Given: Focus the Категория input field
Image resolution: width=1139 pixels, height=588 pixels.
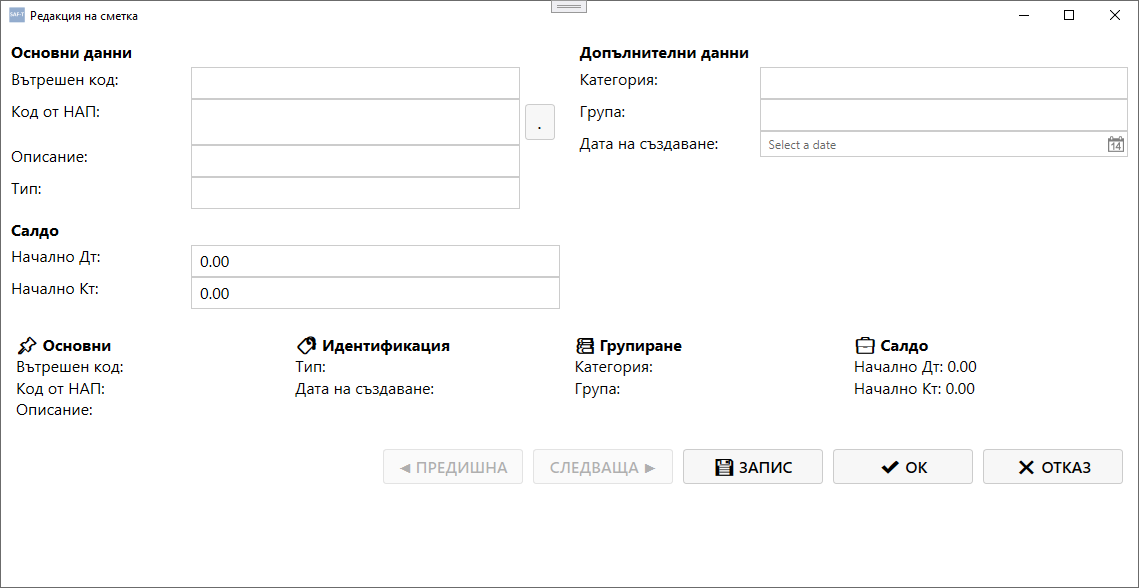Looking at the screenshot, I should pos(944,83).
